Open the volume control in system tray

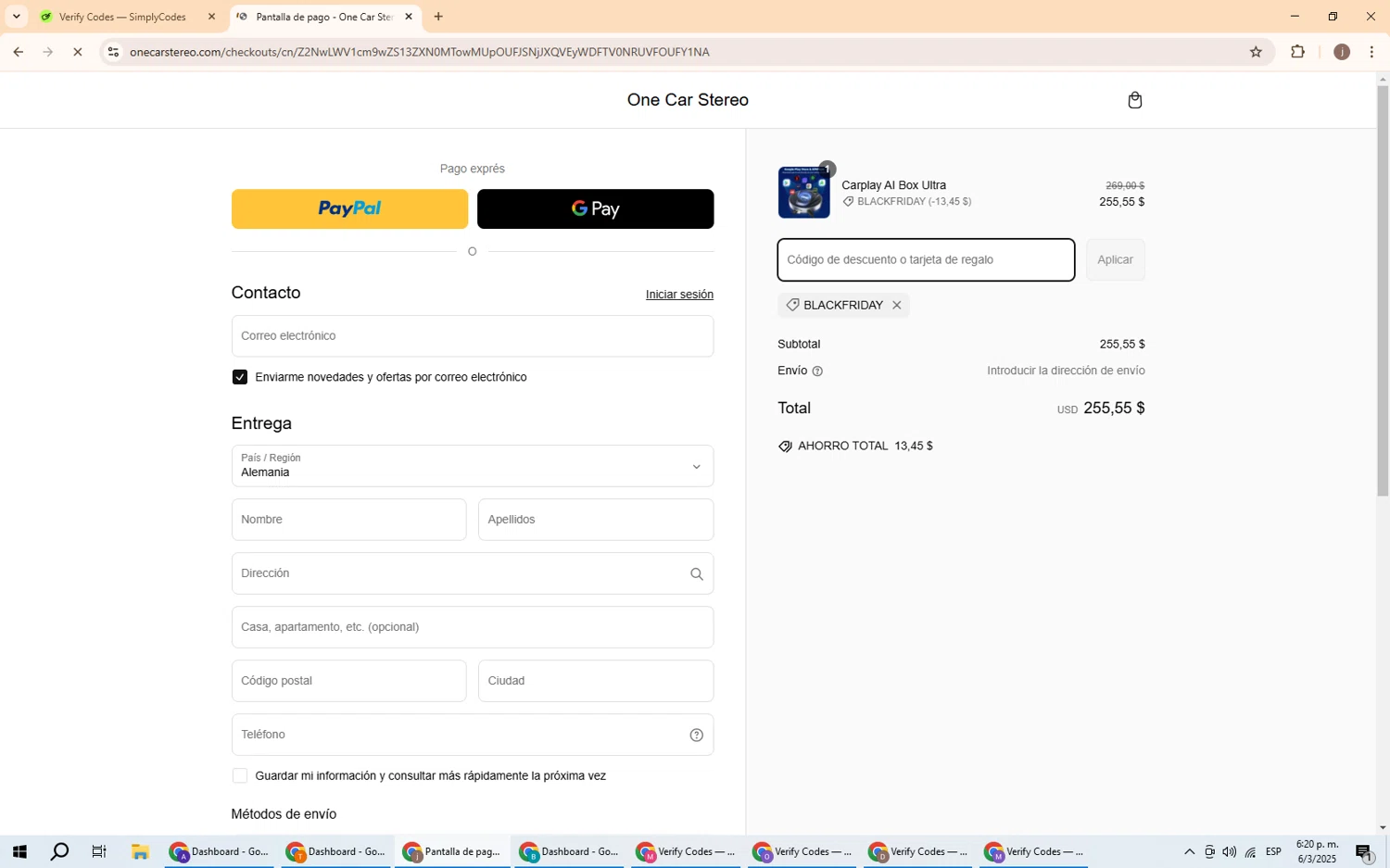pos(1230,852)
